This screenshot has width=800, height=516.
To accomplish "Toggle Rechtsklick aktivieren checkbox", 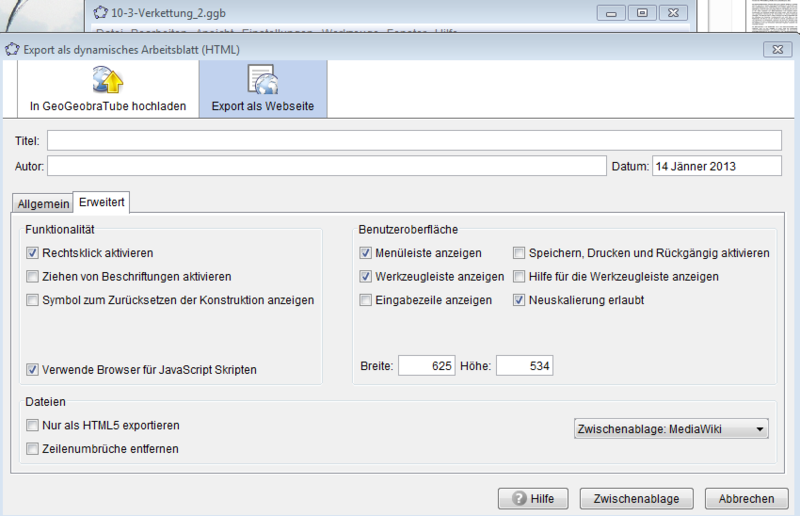I will tap(32, 253).
